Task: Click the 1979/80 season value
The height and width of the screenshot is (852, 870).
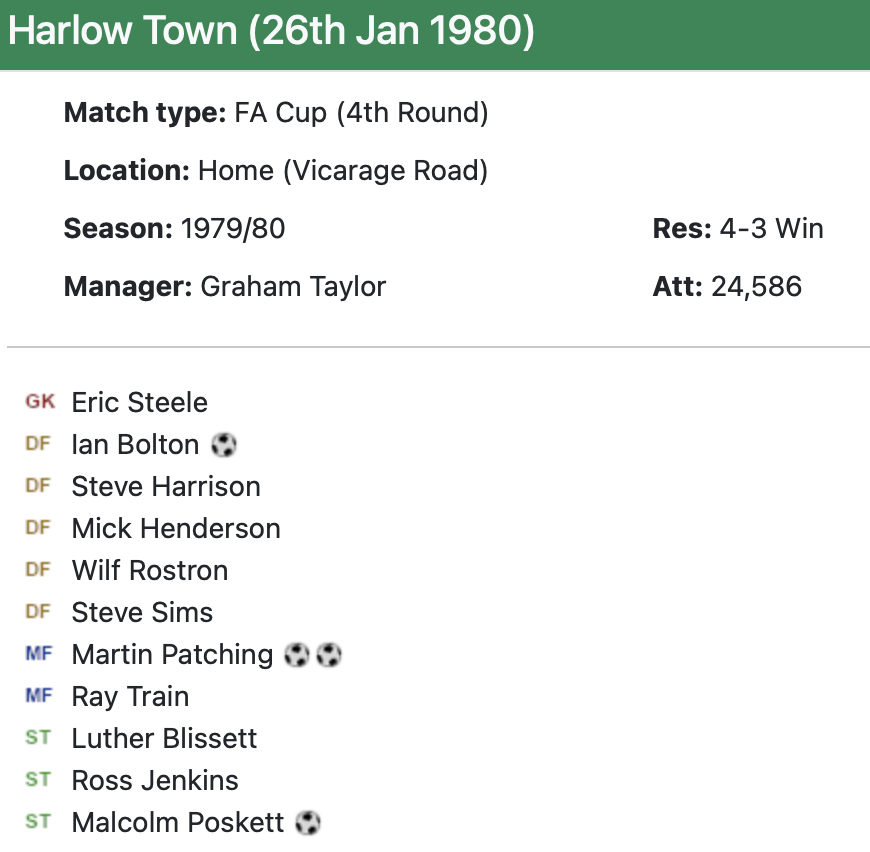Action: [233, 229]
